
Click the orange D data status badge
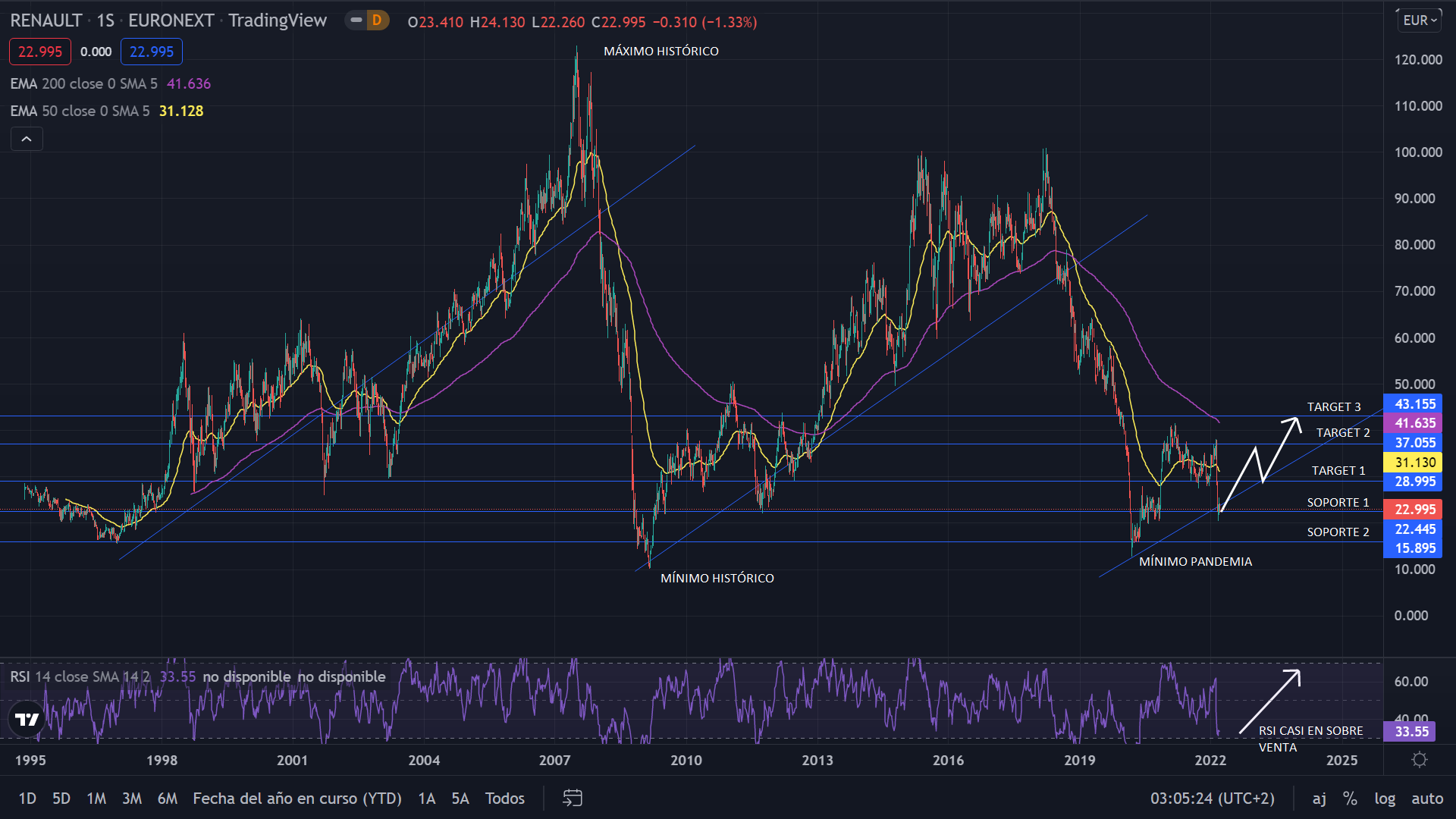pos(377,20)
